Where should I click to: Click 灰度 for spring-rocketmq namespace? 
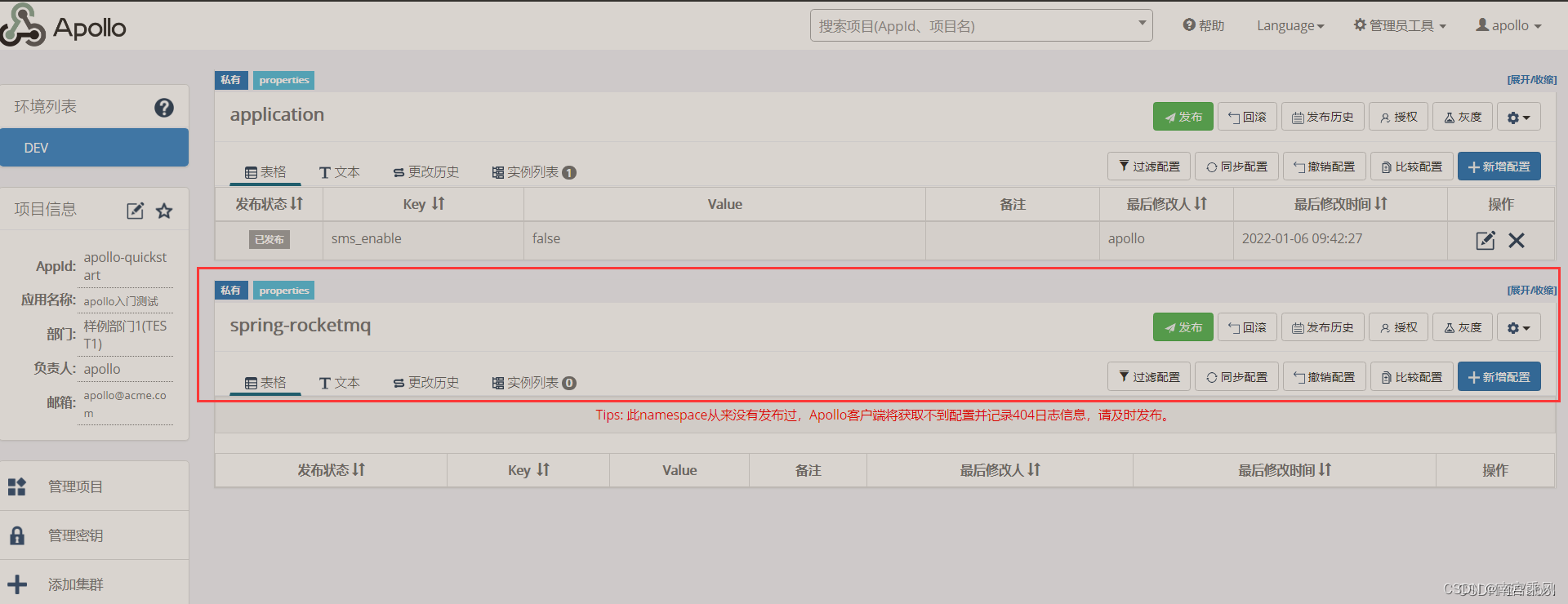click(1463, 327)
